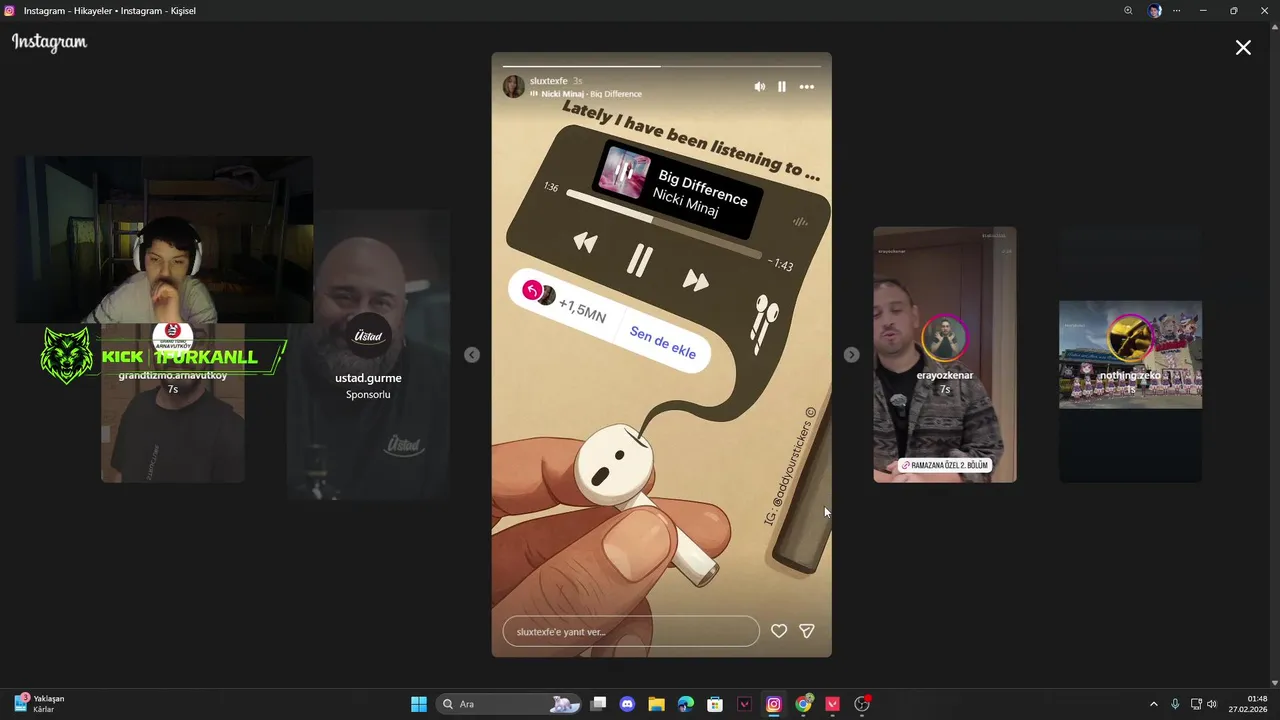Screen dimensions: 1280x720
Task: Go to the next story with the right arrow
Action: click(x=851, y=355)
